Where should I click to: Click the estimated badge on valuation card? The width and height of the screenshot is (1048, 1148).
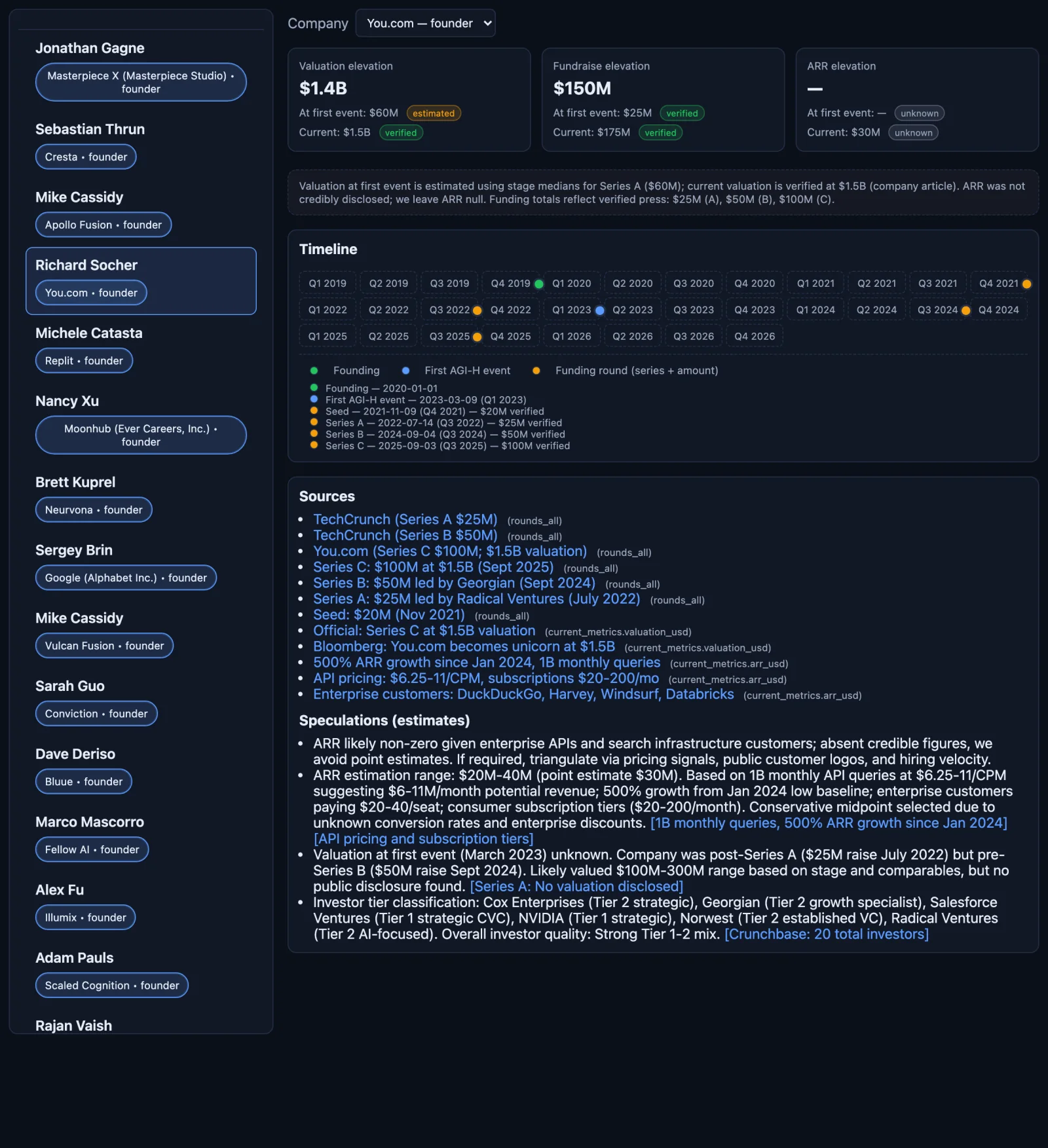(x=434, y=113)
